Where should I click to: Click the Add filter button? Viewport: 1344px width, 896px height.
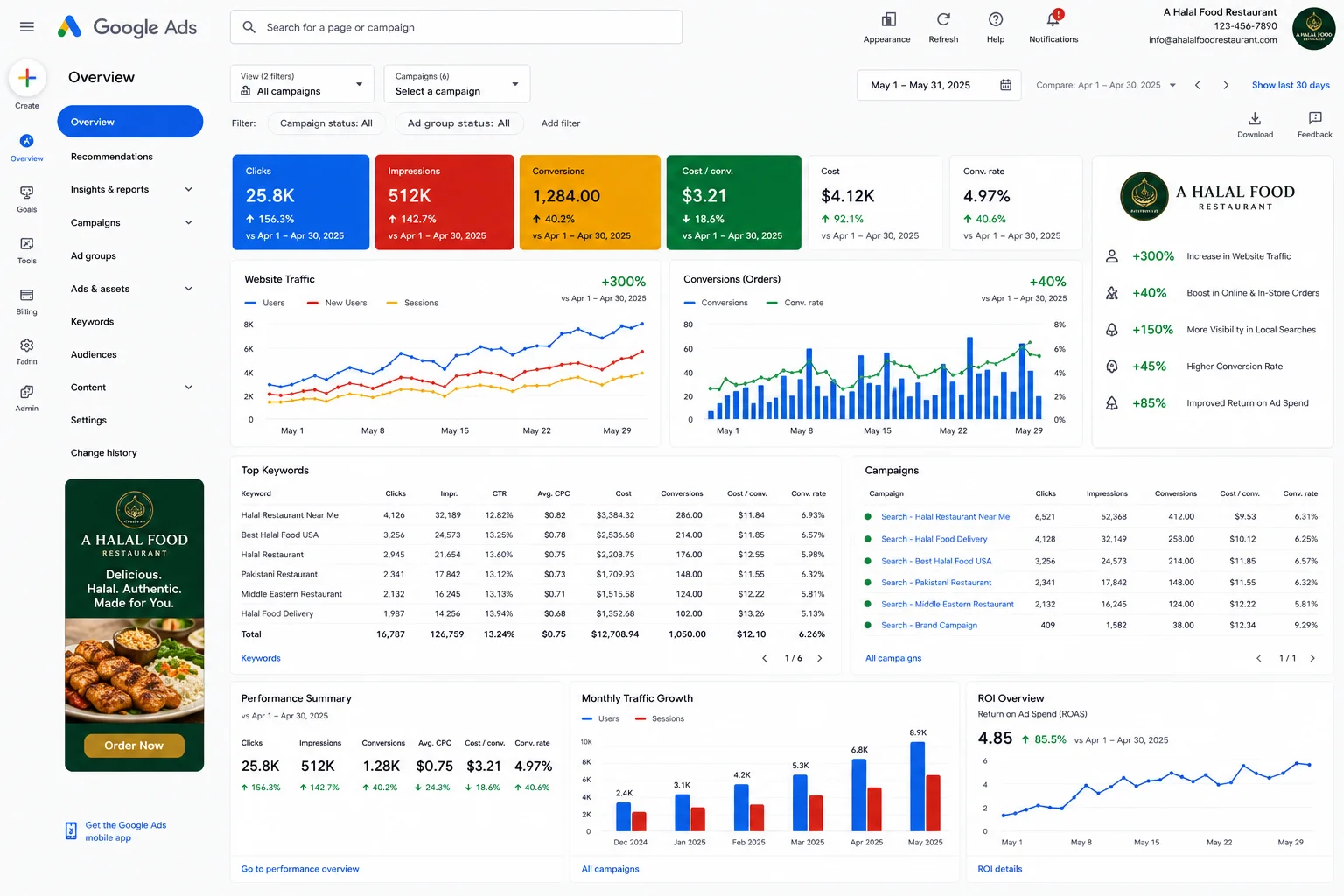pos(561,123)
